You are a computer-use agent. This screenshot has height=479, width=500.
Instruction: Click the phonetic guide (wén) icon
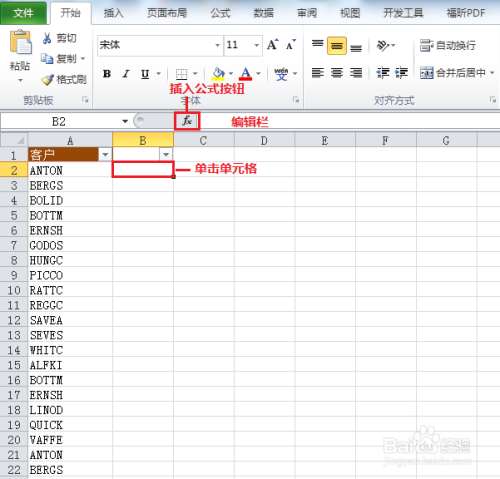pyautogui.click(x=281, y=74)
